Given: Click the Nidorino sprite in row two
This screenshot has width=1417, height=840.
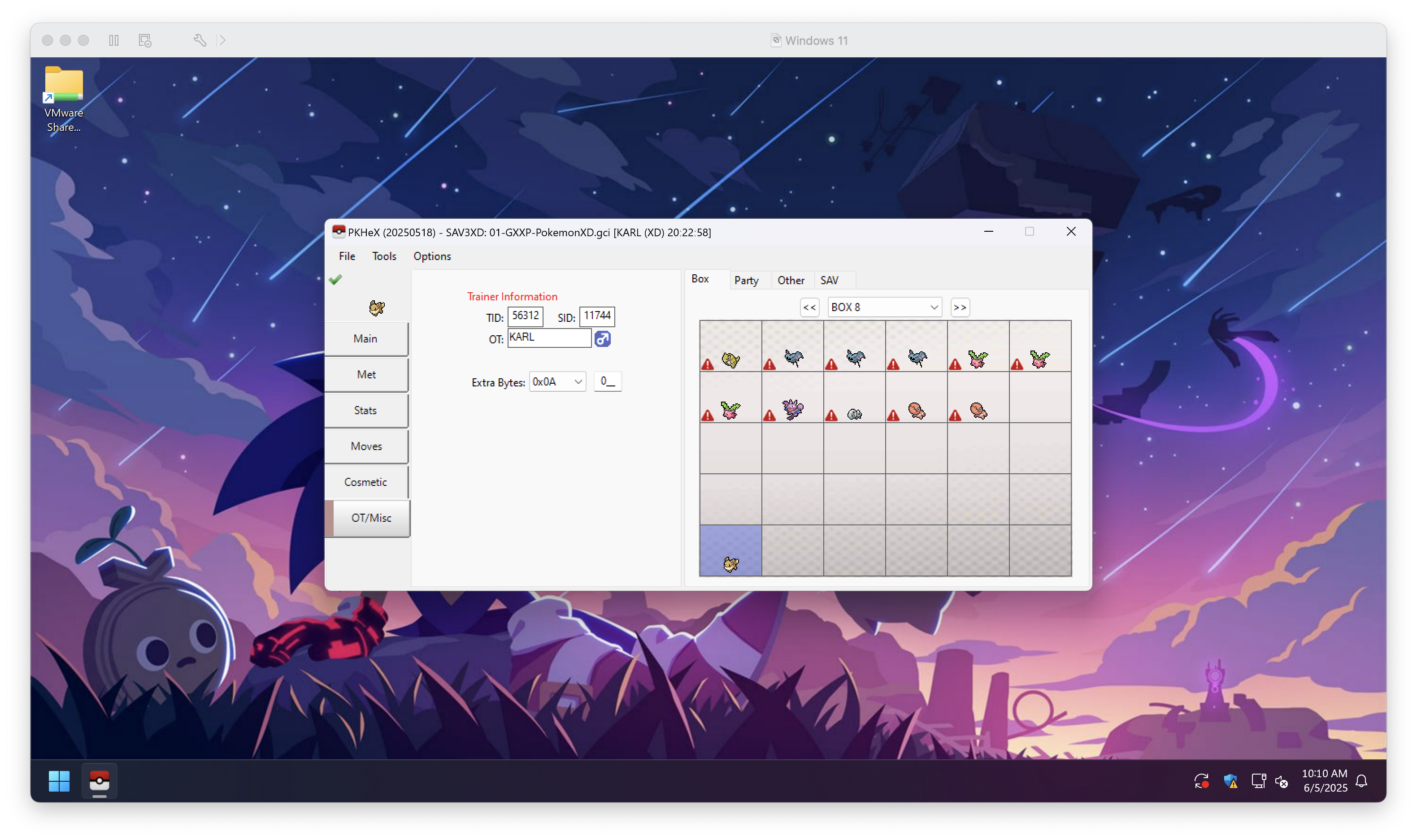Looking at the screenshot, I should (x=792, y=409).
